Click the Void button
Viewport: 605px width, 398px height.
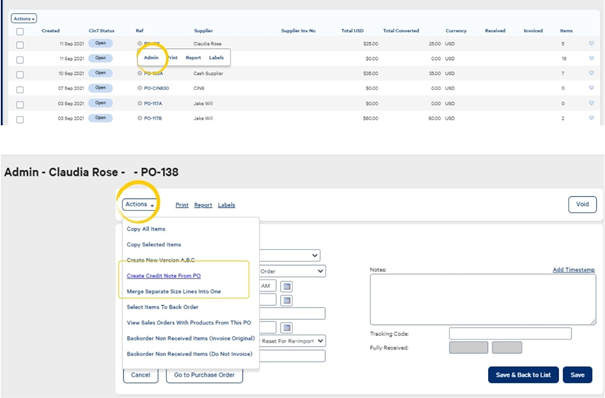pos(582,204)
